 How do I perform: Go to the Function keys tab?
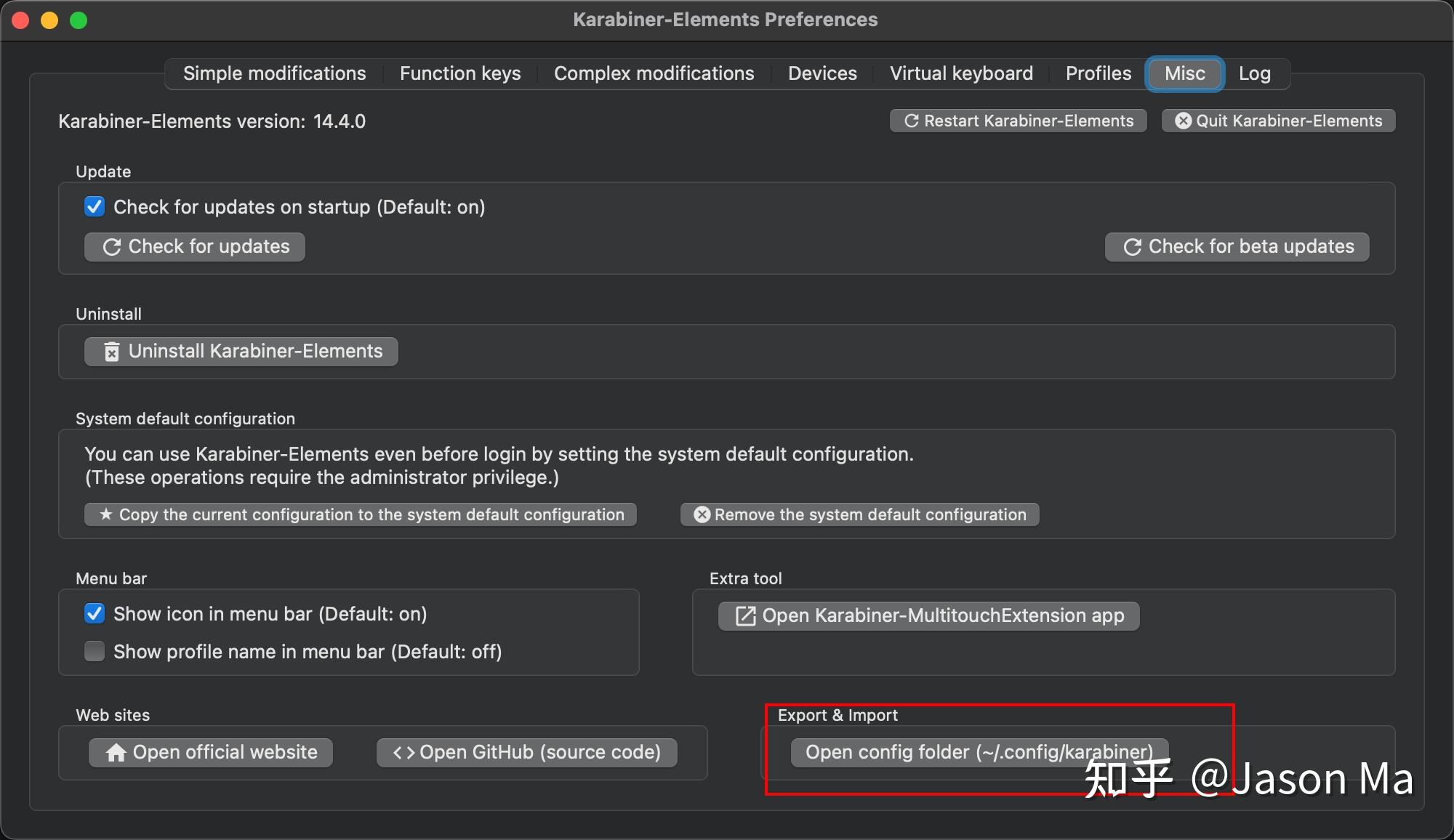(459, 73)
